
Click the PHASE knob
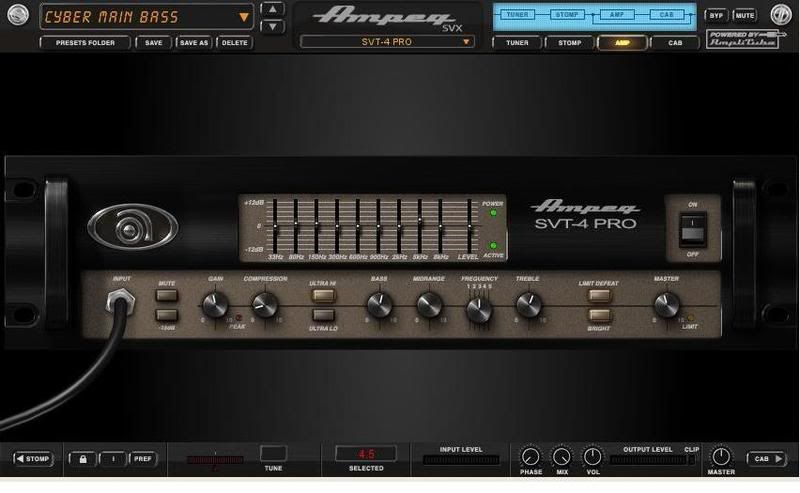click(531, 457)
